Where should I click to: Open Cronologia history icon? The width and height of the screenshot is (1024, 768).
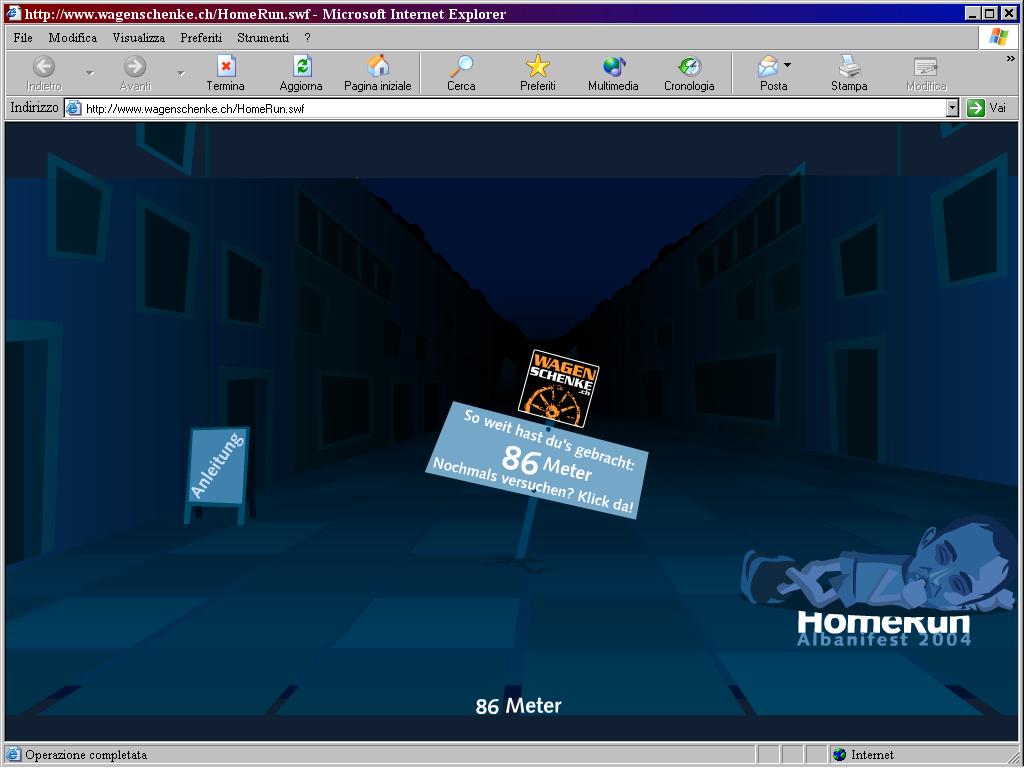(690, 66)
